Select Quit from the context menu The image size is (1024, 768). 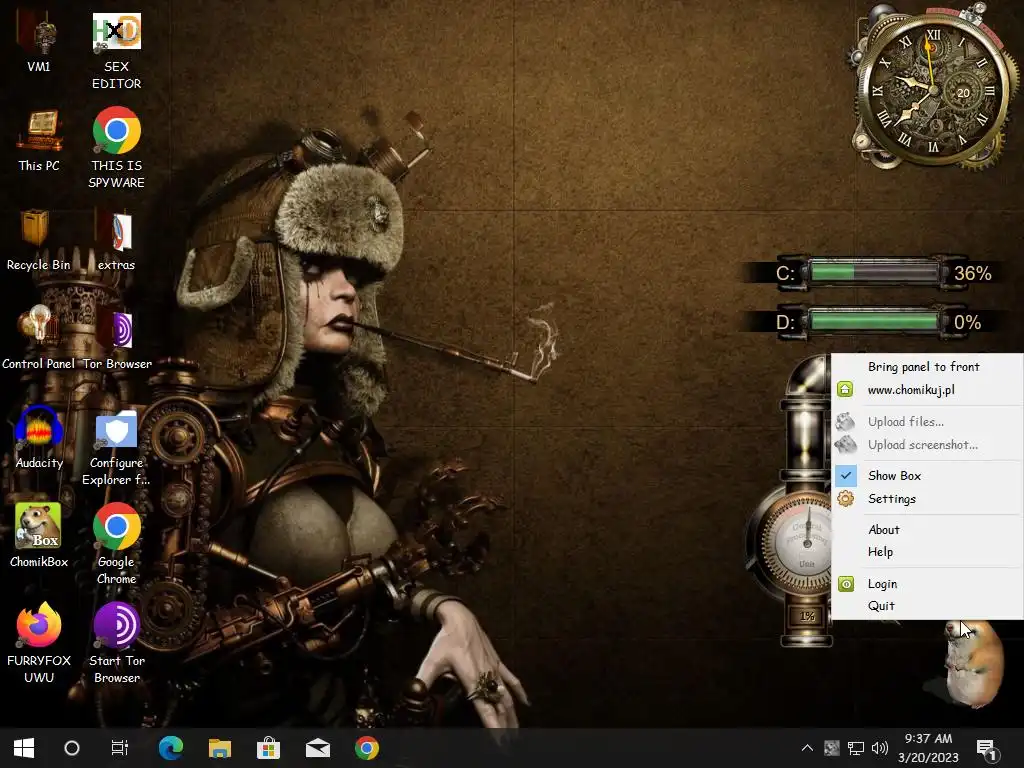[927, 606]
